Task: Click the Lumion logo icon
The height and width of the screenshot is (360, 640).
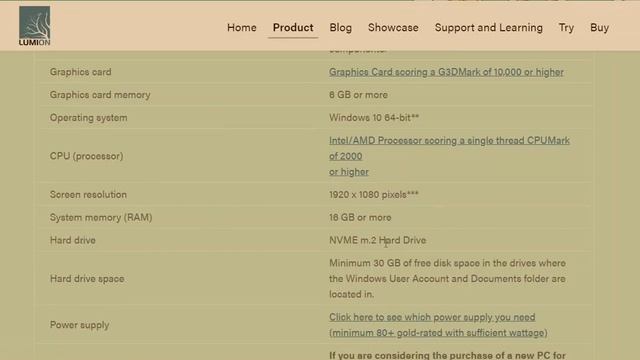Action: (x=35, y=25)
